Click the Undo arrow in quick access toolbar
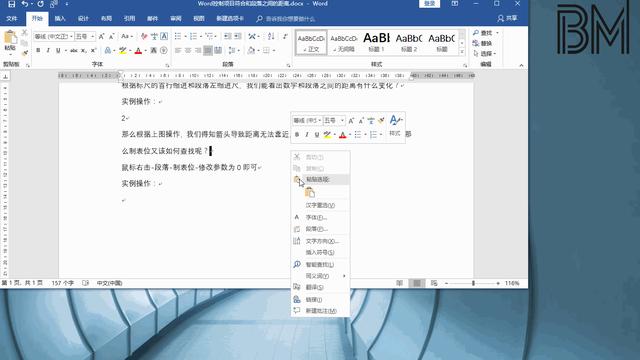 tap(24, 4)
